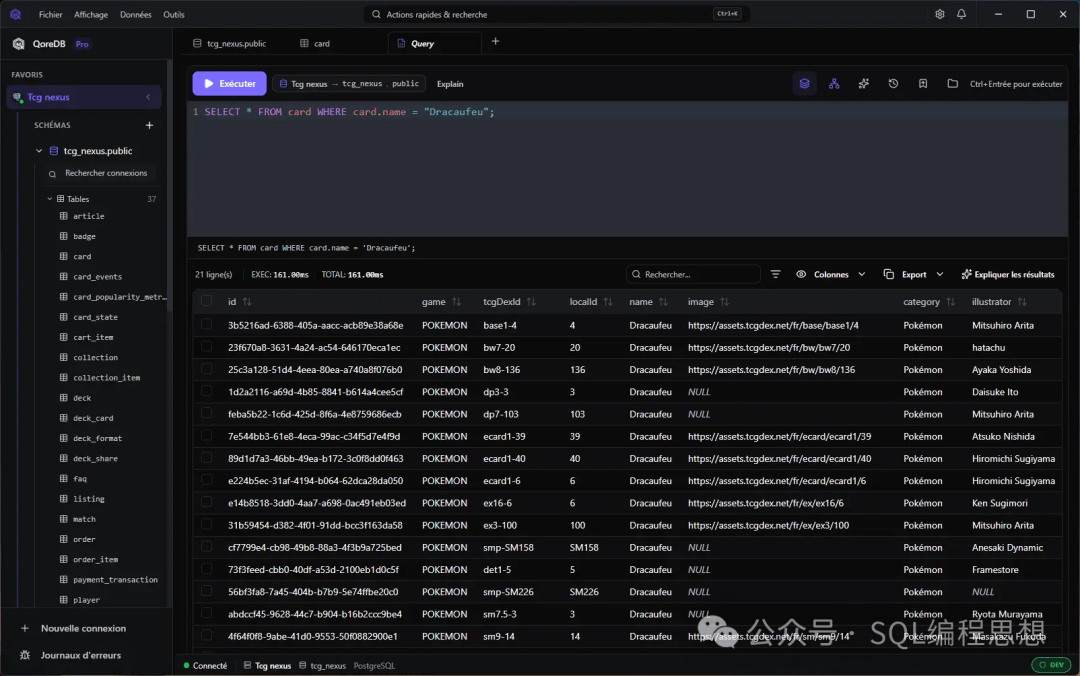Click the schema diagram icon in query toolbar
The image size is (1080, 676).
(x=834, y=84)
